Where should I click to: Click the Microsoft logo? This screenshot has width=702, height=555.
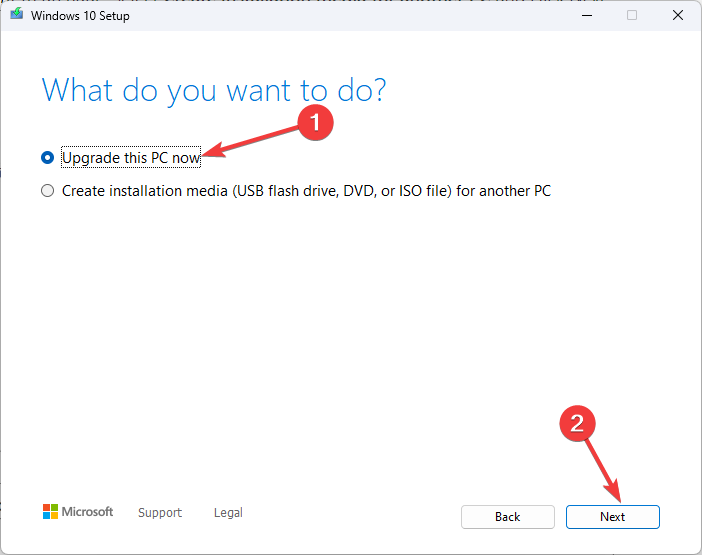tap(78, 512)
